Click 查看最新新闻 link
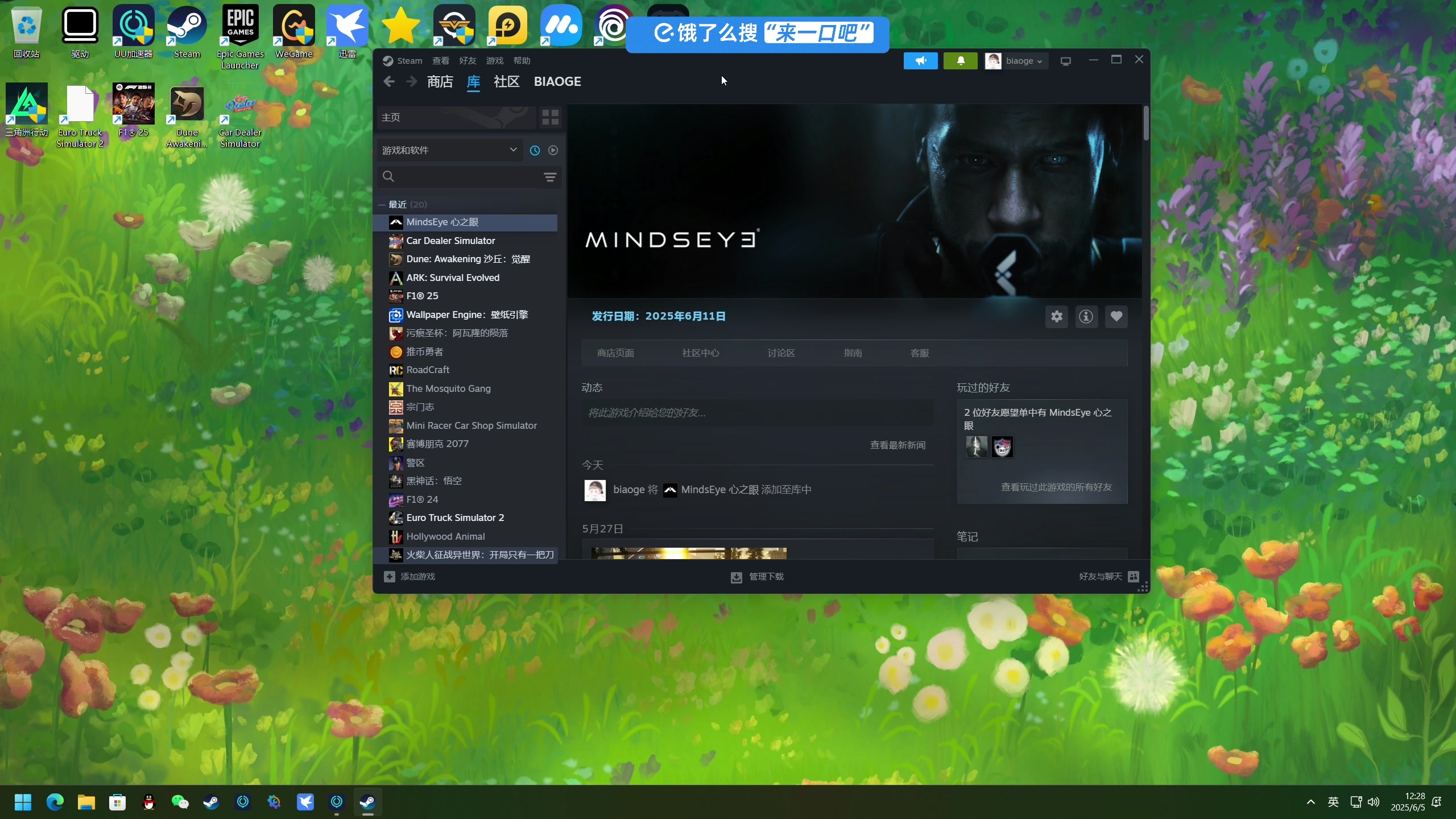This screenshot has width=1456, height=819. click(897, 445)
